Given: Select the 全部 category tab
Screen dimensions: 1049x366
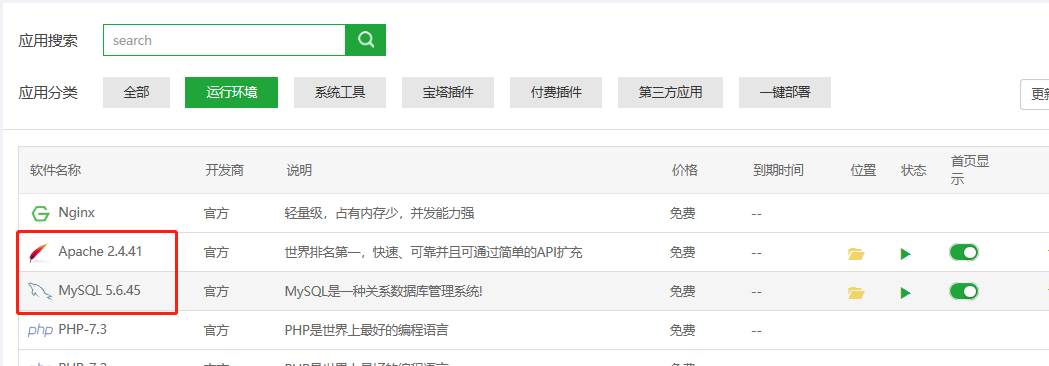Looking at the screenshot, I should pyautogui.click(x=136, y=92).
